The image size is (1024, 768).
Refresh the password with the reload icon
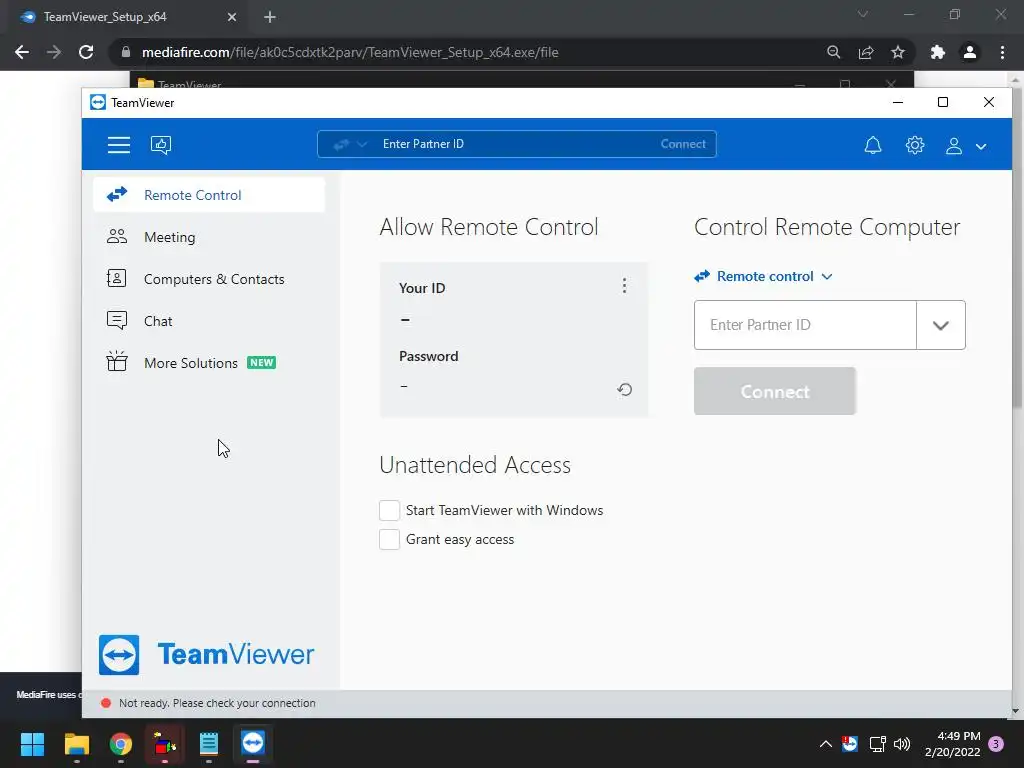(x=624, y=389)
